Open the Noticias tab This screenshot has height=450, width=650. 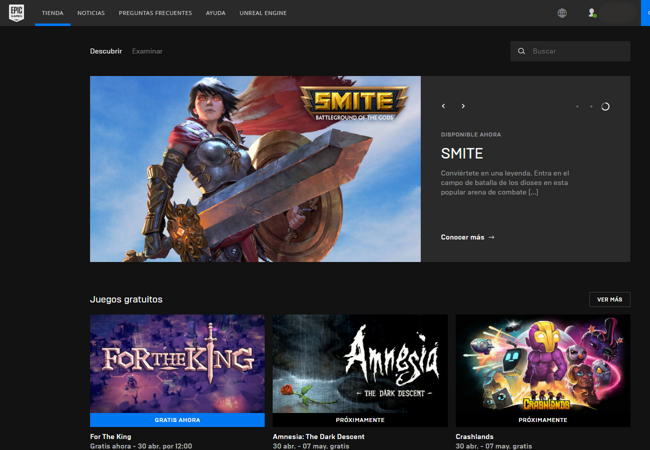(91, 13)
